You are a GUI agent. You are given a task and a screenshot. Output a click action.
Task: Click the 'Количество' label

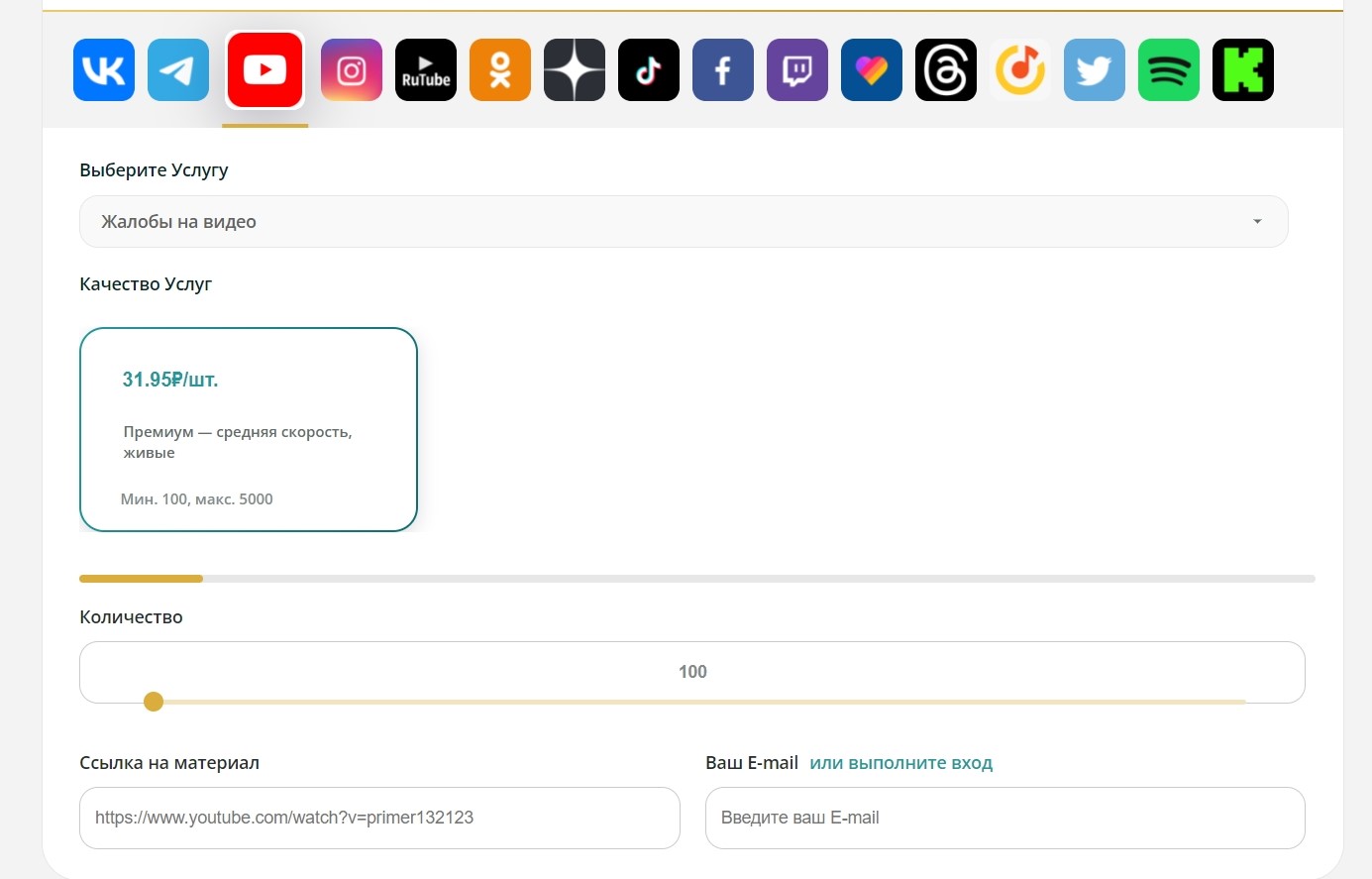click(x=131, y=617)
